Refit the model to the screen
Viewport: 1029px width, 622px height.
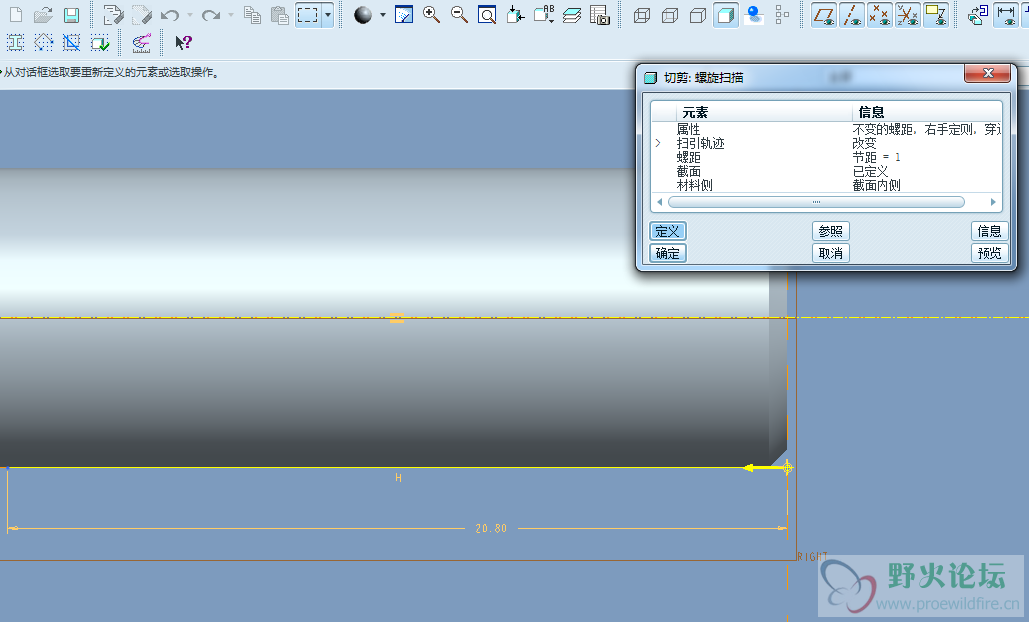(487, 14)
